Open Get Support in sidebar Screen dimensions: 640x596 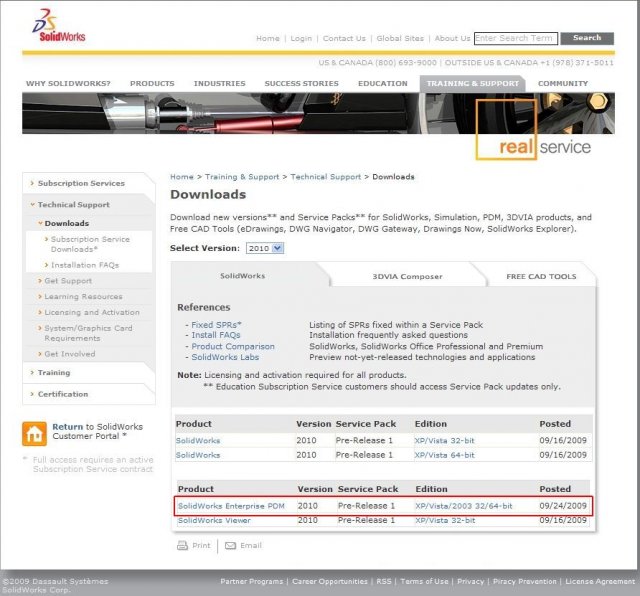68,281
